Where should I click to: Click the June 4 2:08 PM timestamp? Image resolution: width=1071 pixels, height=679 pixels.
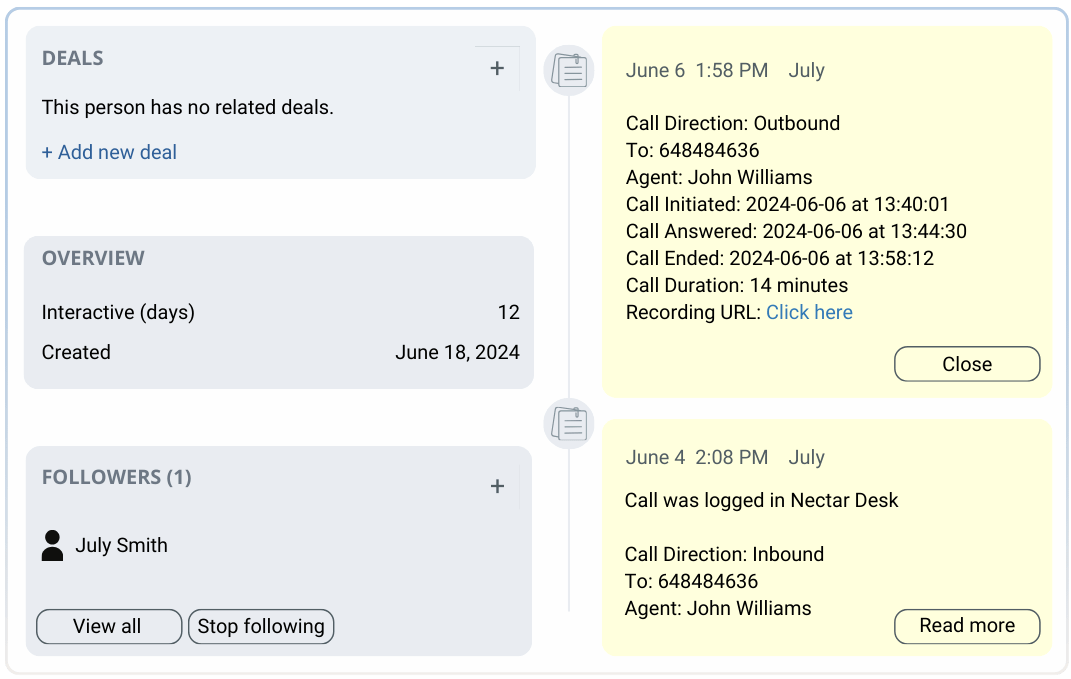point(697,457)
